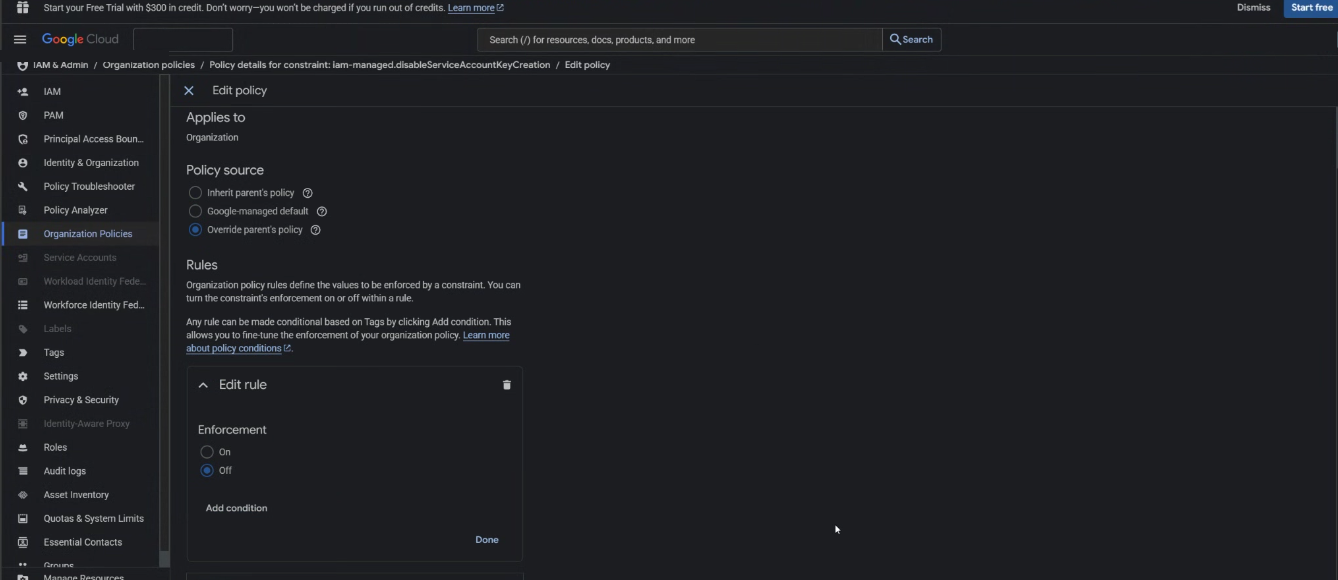Click the Tags icon in sidebar

point(23,352)
